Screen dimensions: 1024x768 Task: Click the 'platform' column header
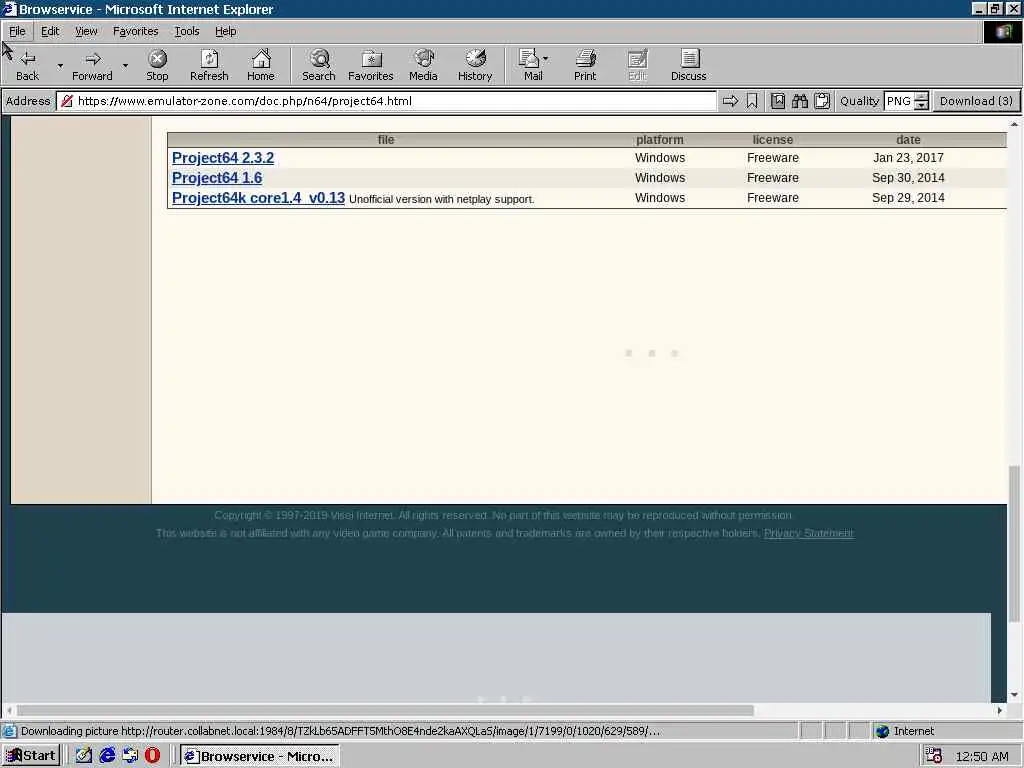pyautogui.click(x=660, y=140)
